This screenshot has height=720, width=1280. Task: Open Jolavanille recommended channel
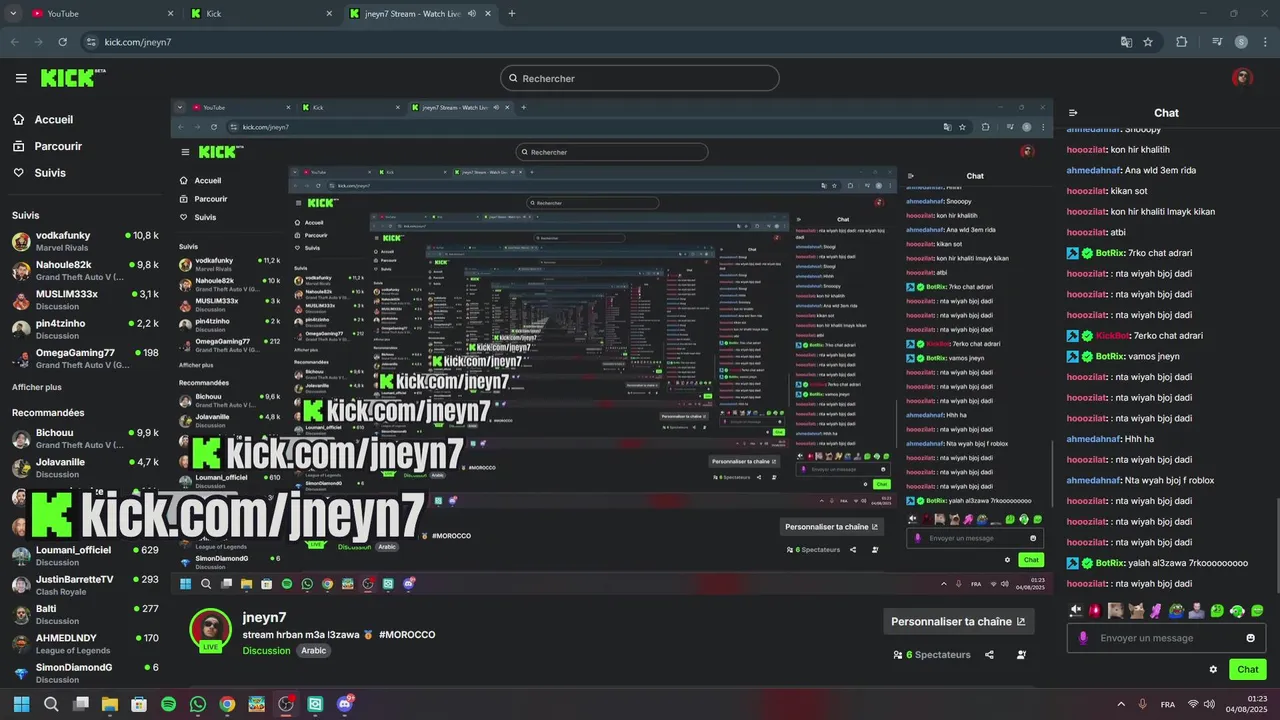point(85,467)
